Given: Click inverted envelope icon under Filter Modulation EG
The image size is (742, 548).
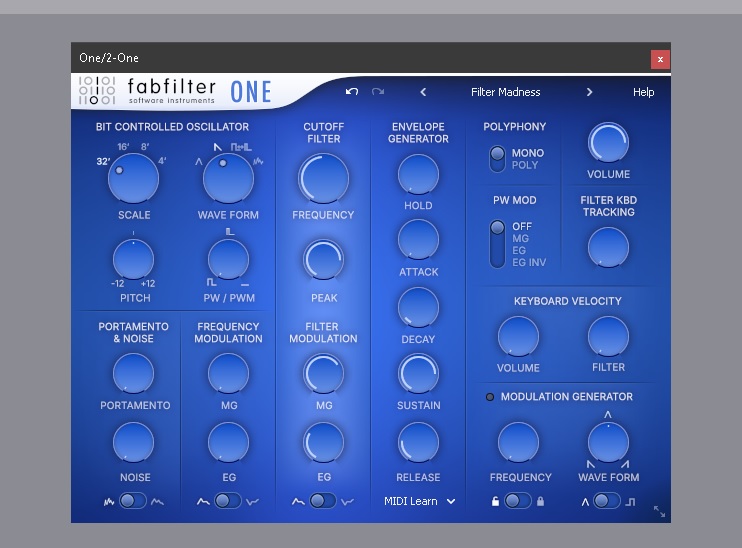Looking at the screenshot, I should tap(347, 502).
